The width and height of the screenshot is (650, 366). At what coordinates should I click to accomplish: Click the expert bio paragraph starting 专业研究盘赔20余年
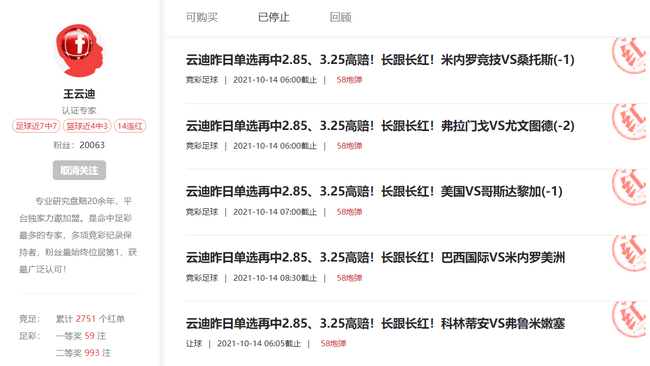78,235
